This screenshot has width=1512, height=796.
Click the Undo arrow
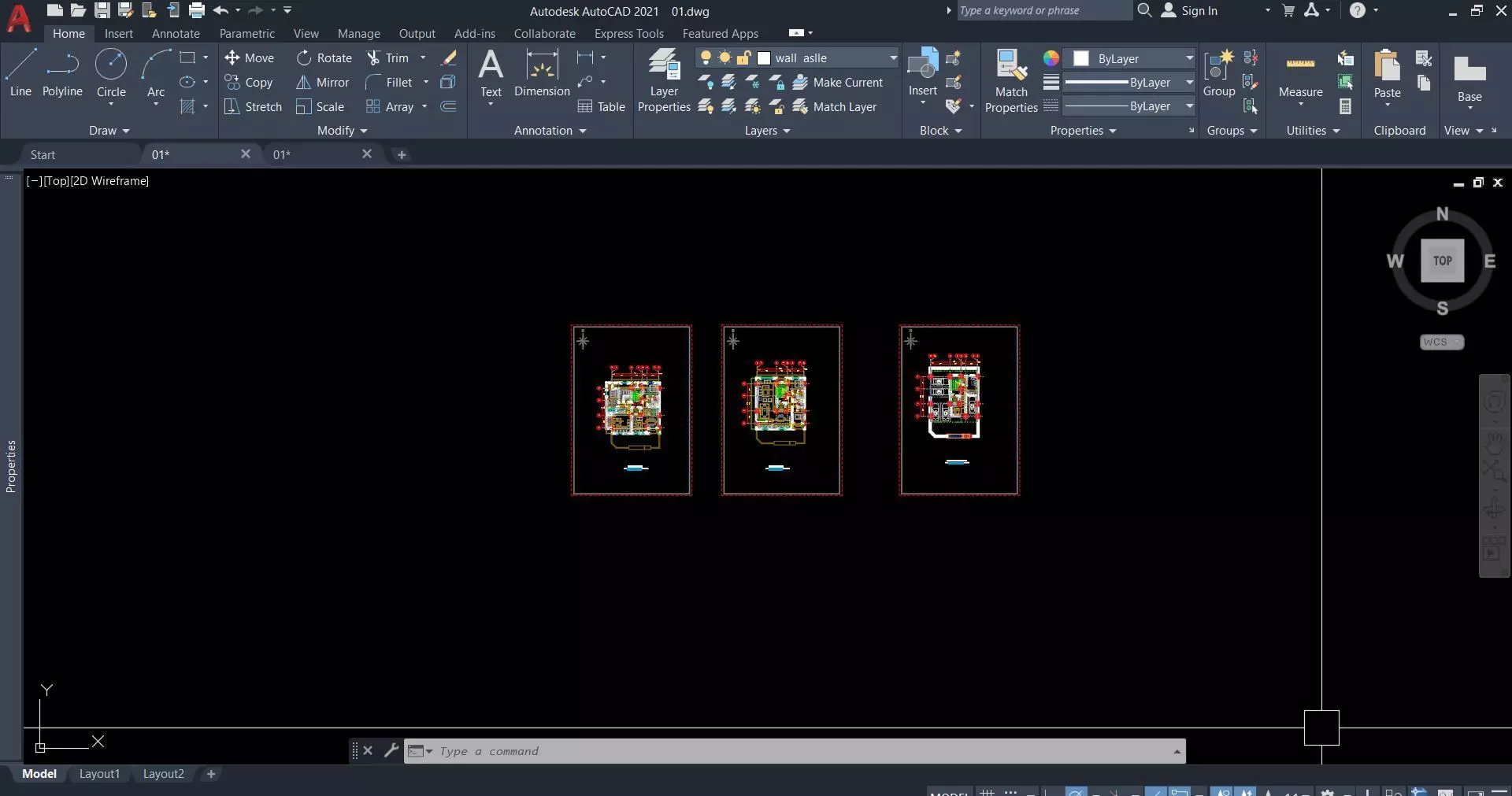(x=220, y=10)
